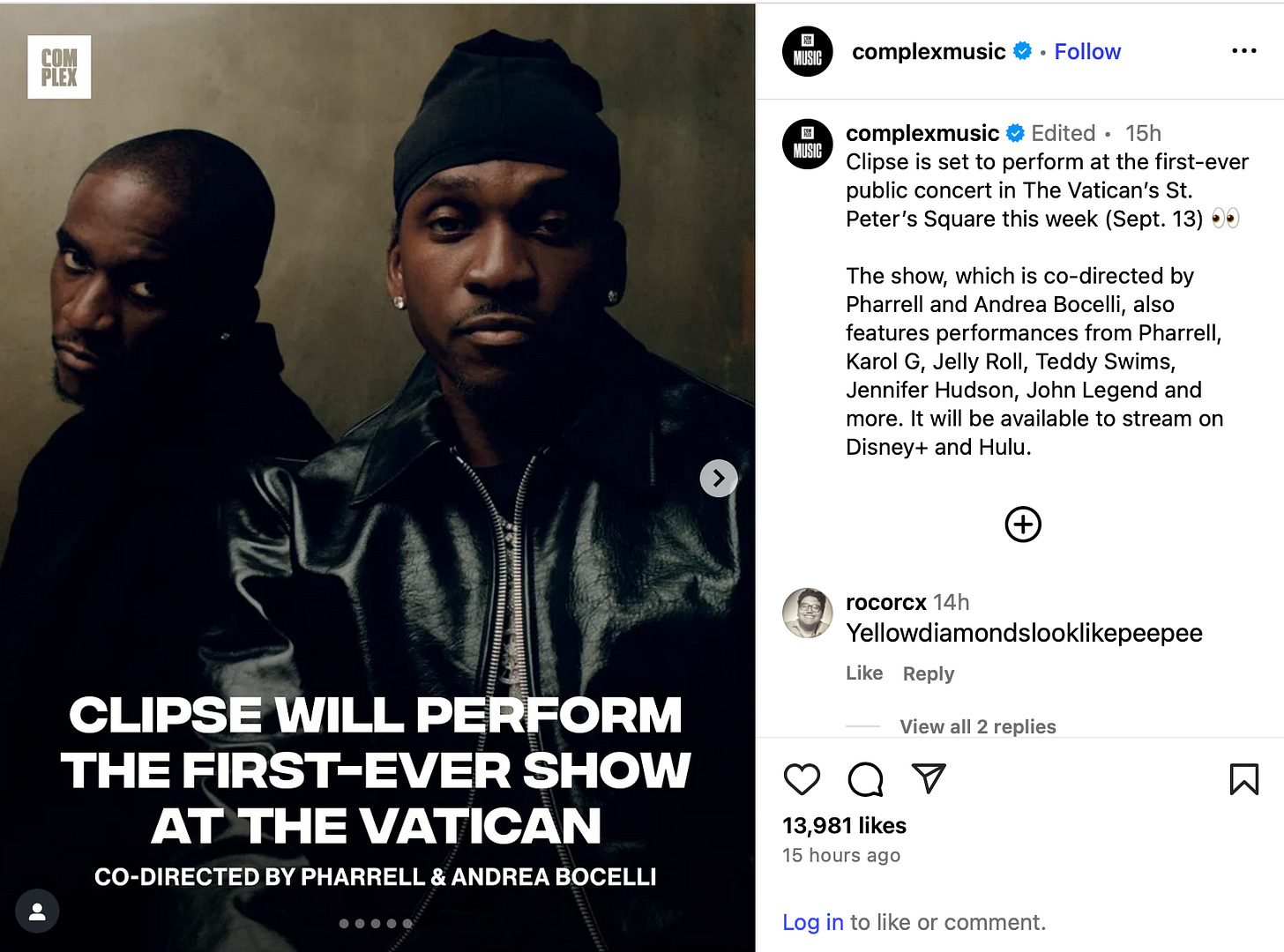1284x952 pixels.
Task: Like the post with the heart icon
Action: pyautogui.click(x=802, y=779)
